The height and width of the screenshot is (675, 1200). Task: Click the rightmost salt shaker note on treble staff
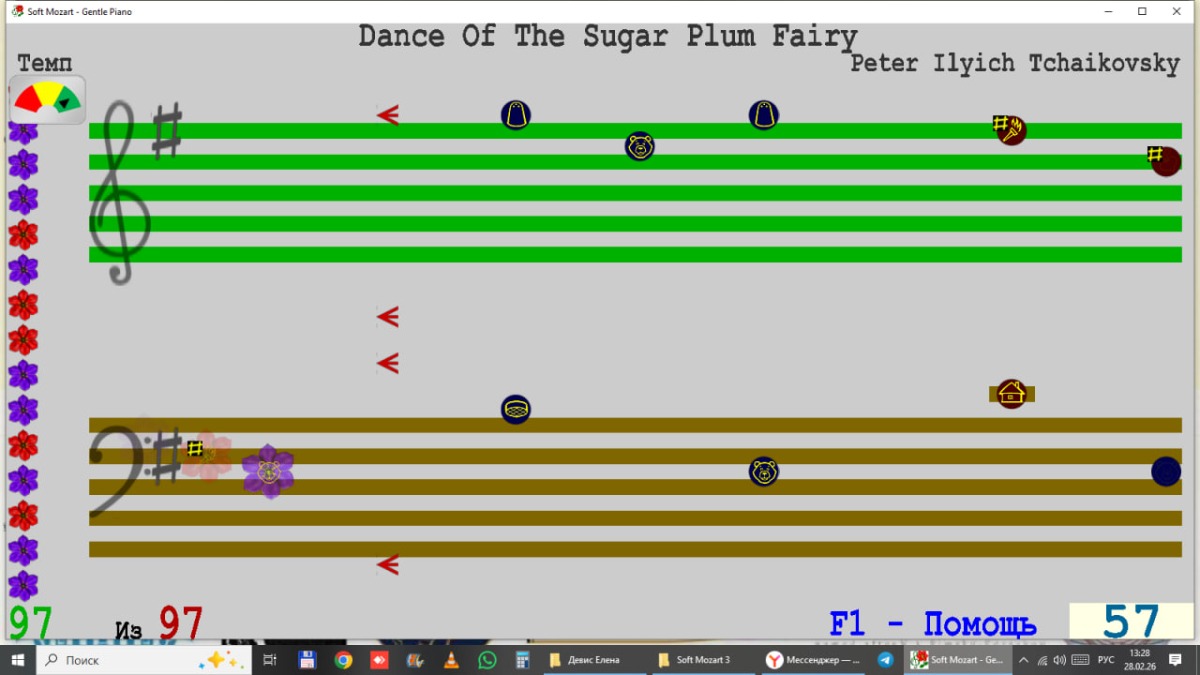[764, 115]
